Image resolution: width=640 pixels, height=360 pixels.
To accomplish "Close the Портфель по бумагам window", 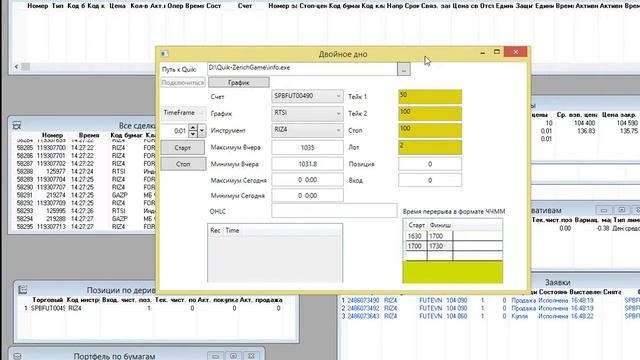I will (251, 356).
